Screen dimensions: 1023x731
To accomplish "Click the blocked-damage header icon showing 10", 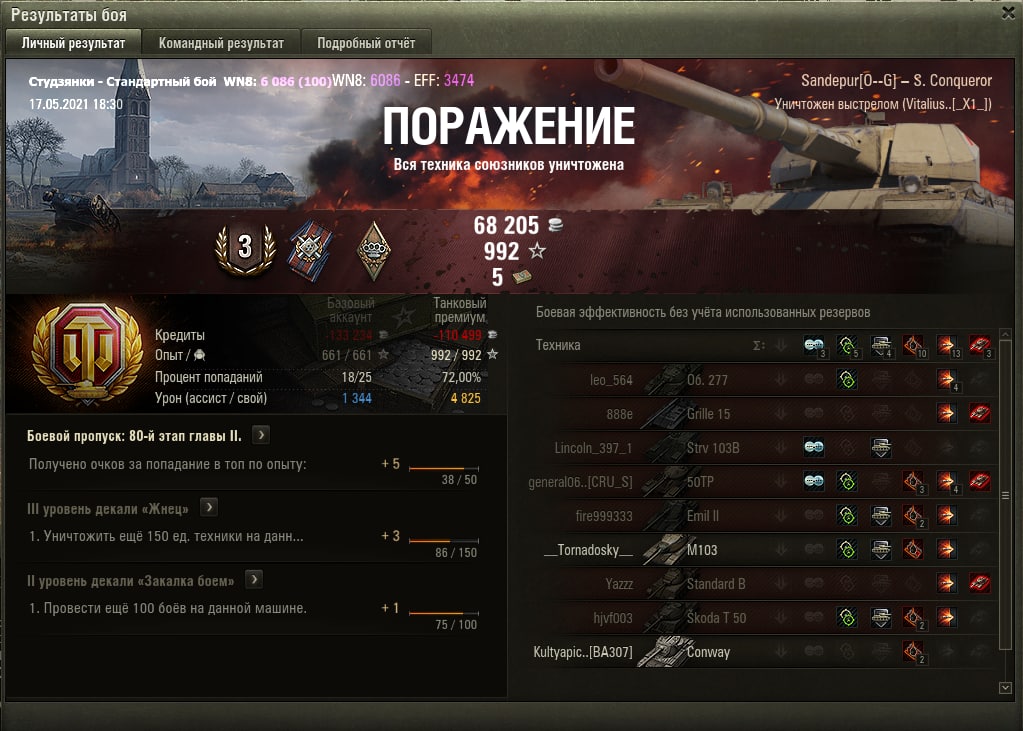I will [x=913, y=346].
